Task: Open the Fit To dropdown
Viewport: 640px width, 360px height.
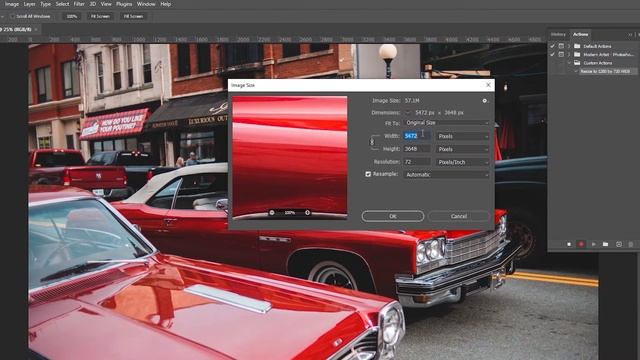Action: [447, 123]
